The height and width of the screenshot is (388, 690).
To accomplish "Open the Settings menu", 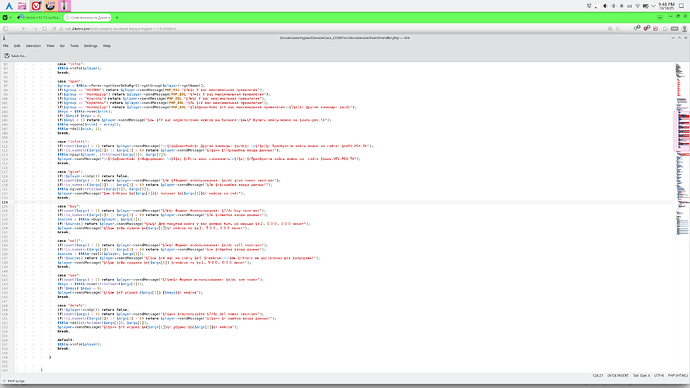I will coord(91,46).
